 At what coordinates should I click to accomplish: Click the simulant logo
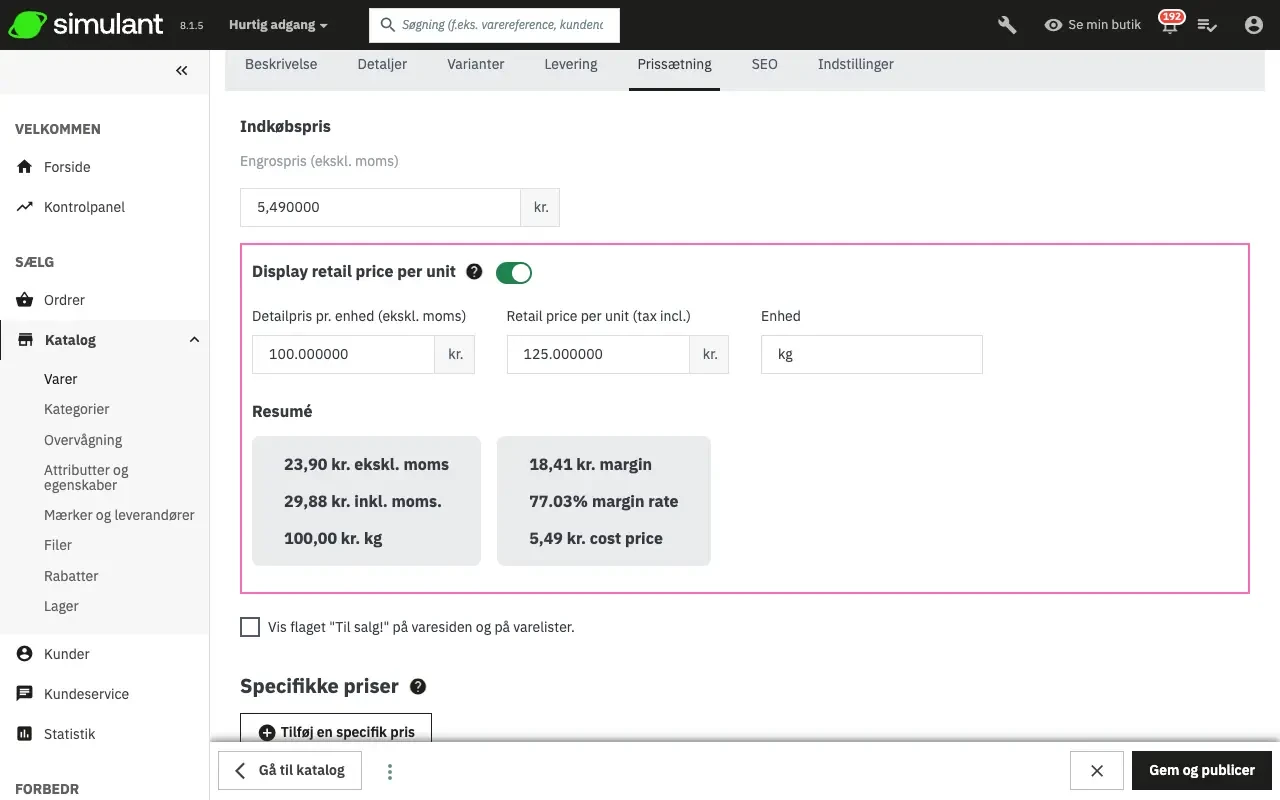point(85,25)
